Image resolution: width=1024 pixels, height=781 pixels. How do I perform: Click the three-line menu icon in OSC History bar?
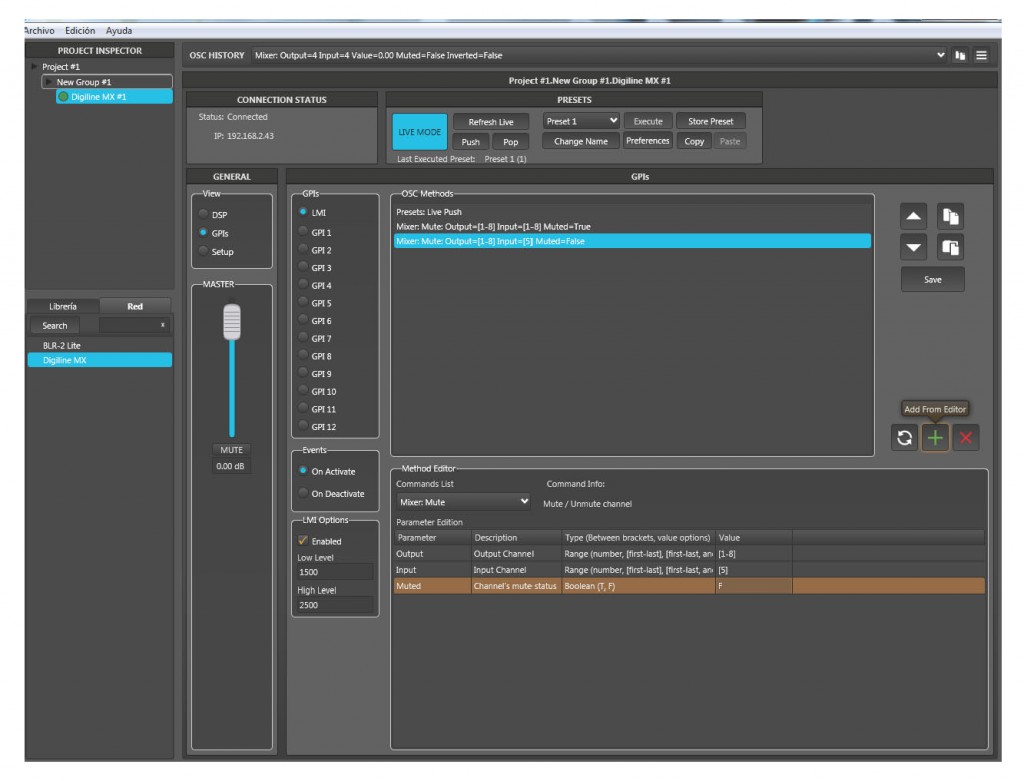981,55
